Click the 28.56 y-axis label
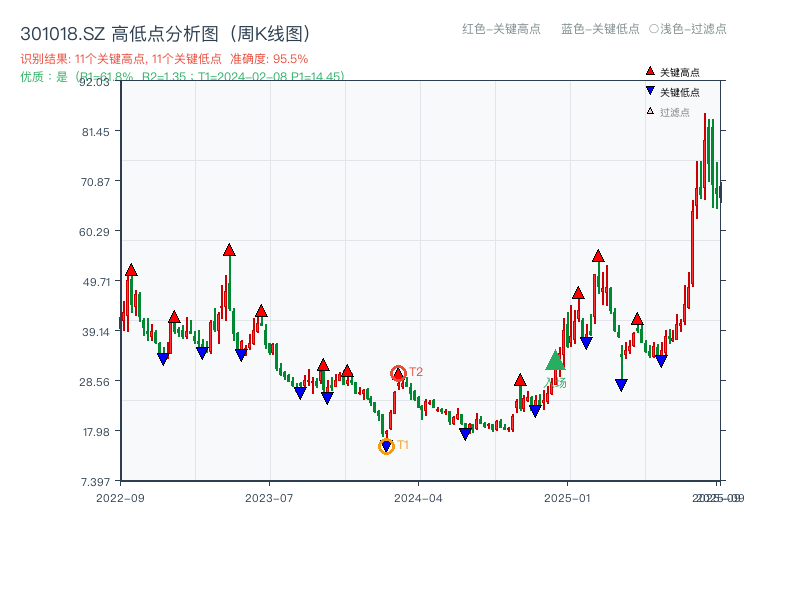Screen dimensions: 800x600 94,382
